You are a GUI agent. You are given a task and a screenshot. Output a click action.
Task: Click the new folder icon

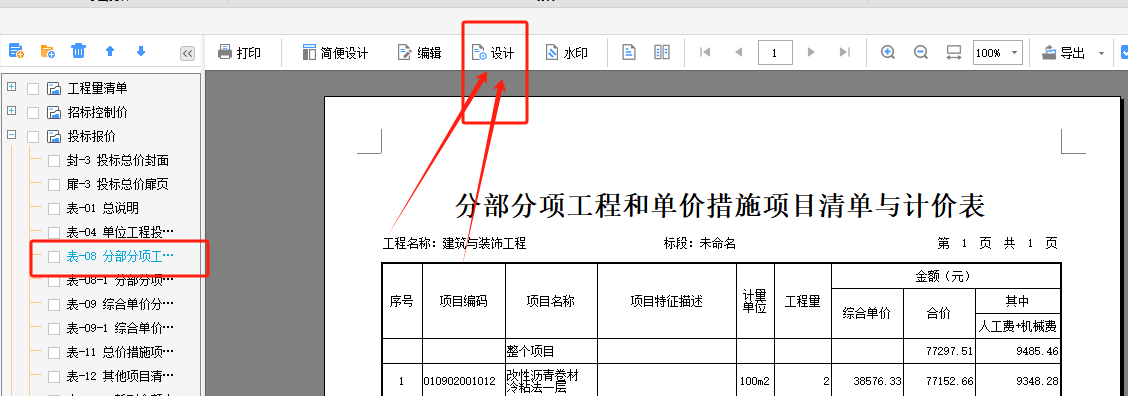[47, 51]
